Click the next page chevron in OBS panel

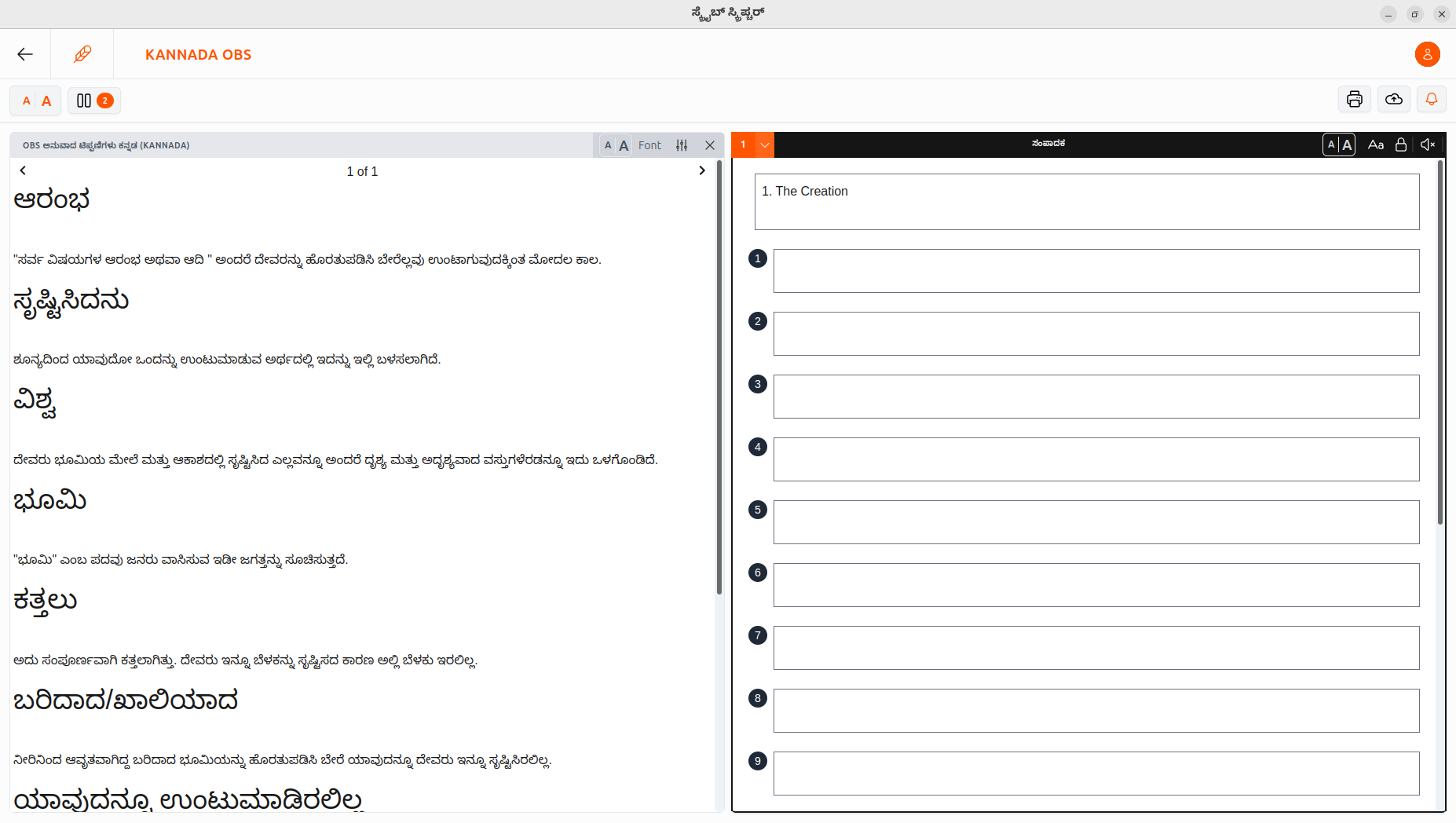(x=701, y=170)
